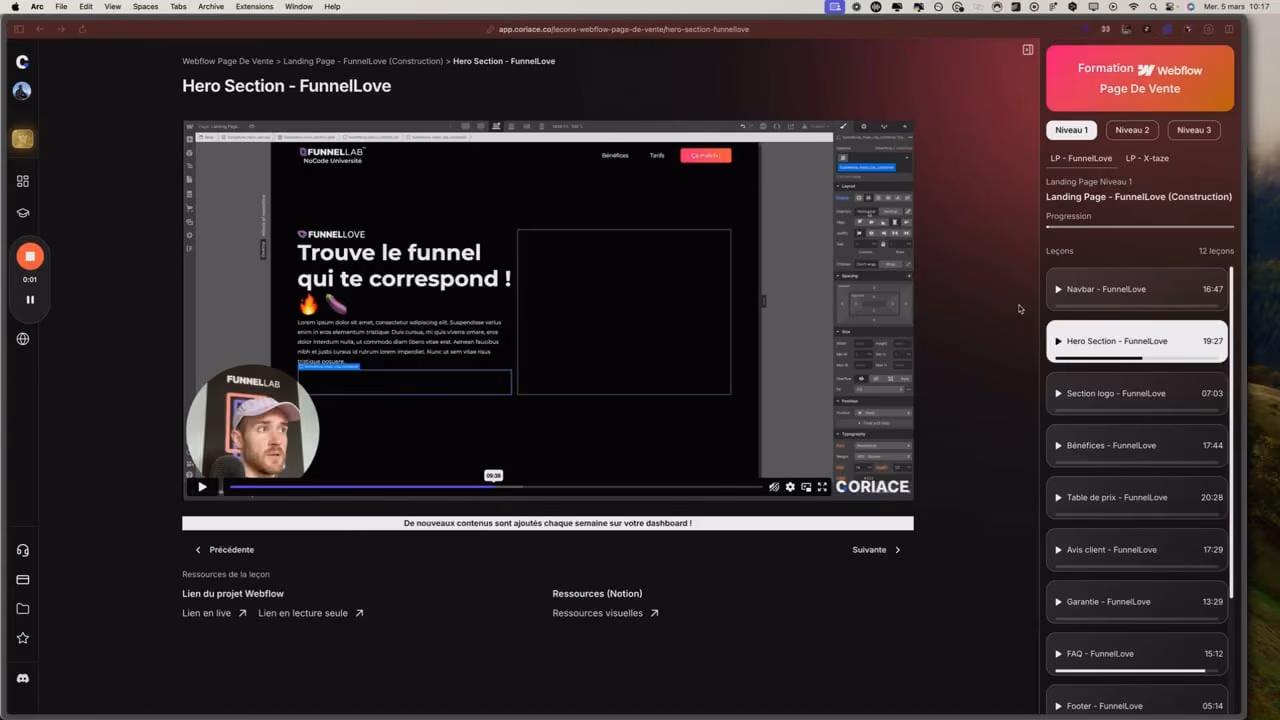
Task: Enable picture-in-picture on the video player
Action: (x=806, y=487)
